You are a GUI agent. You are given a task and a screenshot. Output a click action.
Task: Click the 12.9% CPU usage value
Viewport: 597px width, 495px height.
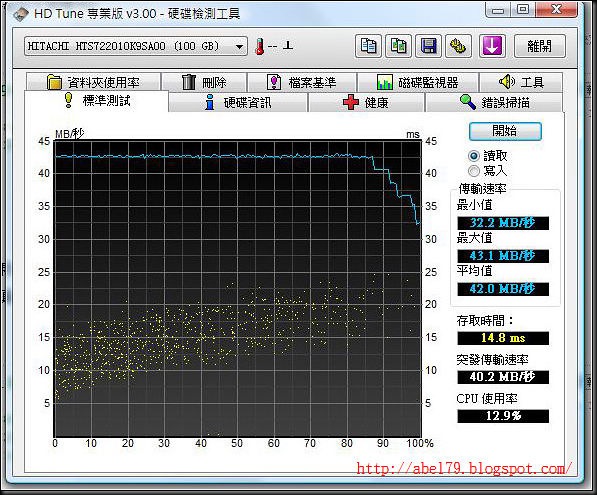click(x=503, y=416)
